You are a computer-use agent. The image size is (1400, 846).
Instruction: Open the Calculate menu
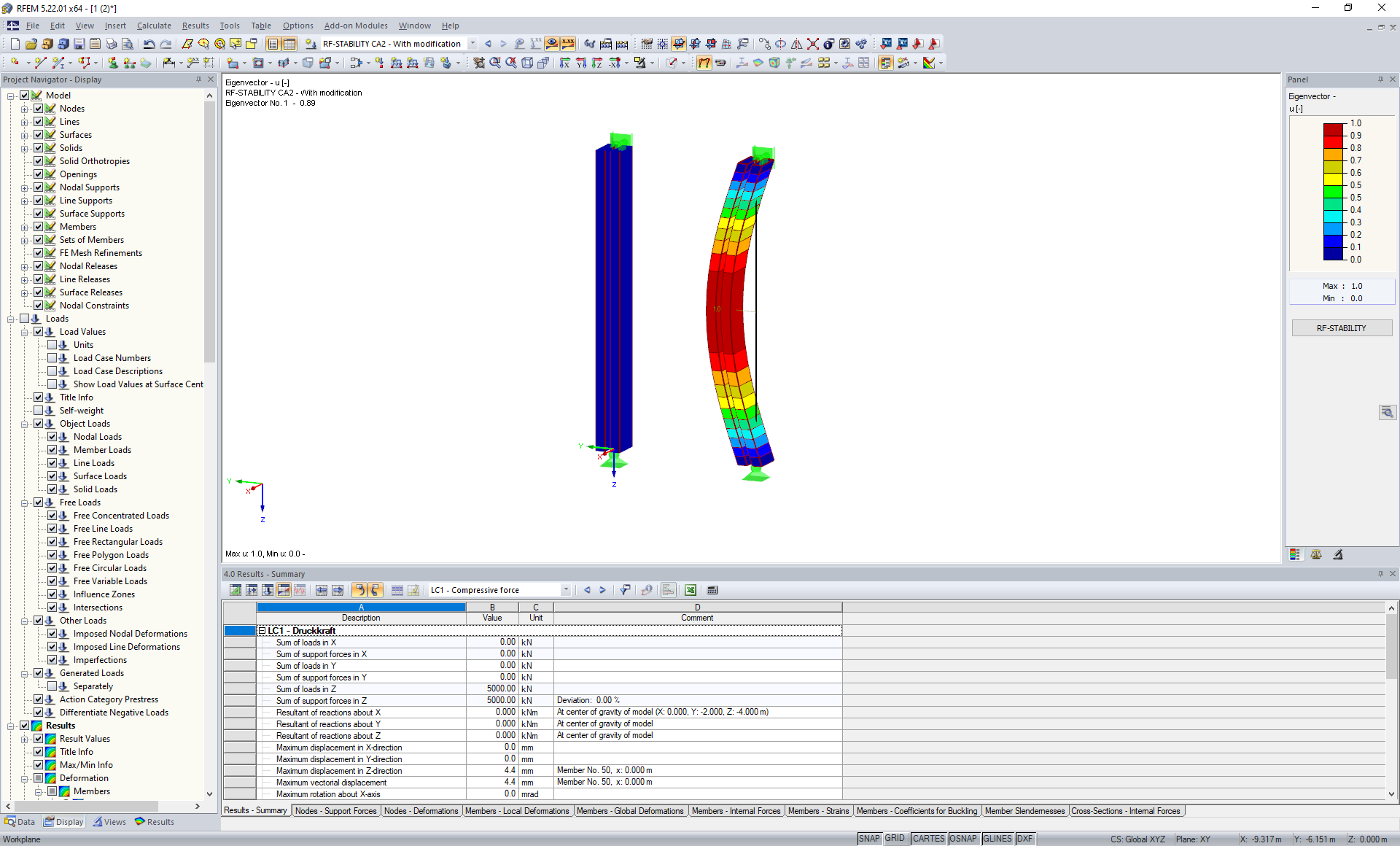click(x=154, y=26)
